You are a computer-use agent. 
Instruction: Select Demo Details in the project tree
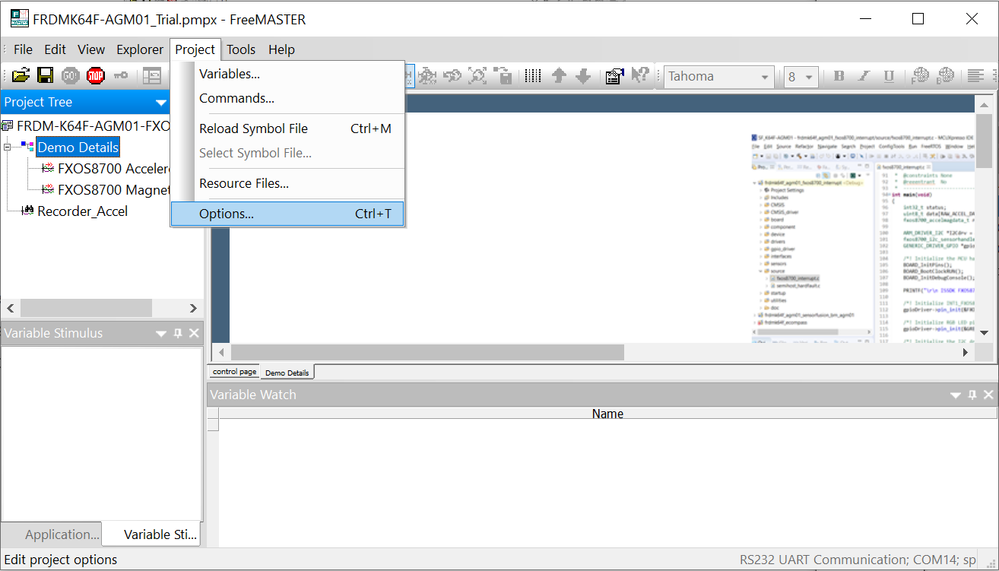[x=78, y=147]
